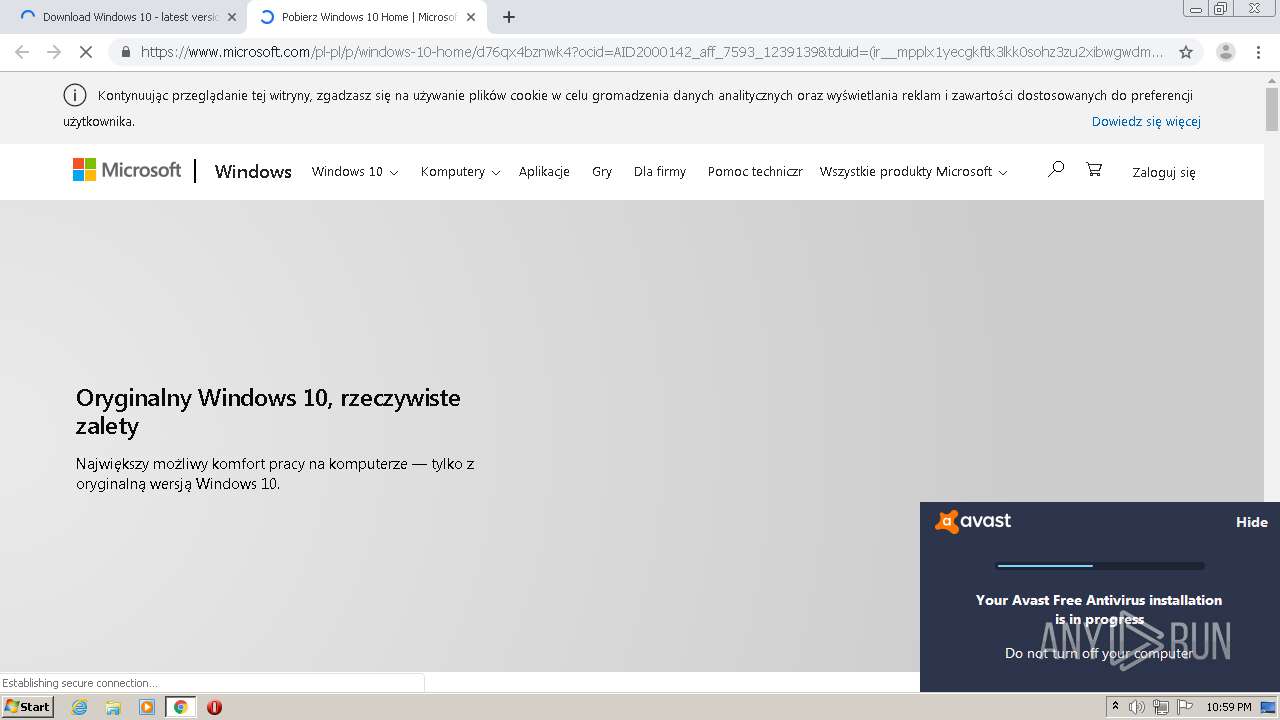Click the Avast installation progress bar
The image size is (1280, 720).
[x=1100, y=566]
